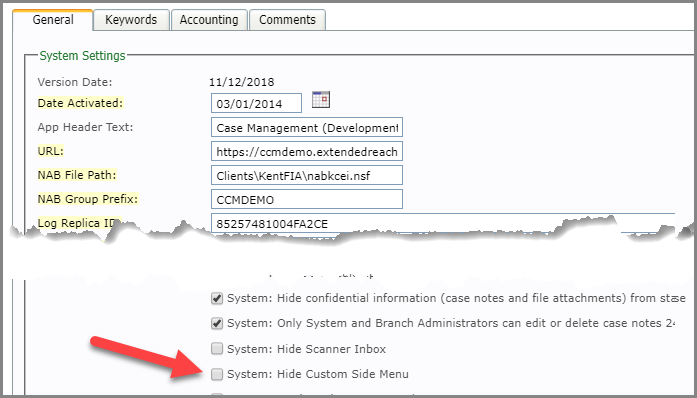Click the Date Activated input field
Image resolution: width=697 pixels, height=398 pixels.
pyautogui.click(x=256, y=103)
